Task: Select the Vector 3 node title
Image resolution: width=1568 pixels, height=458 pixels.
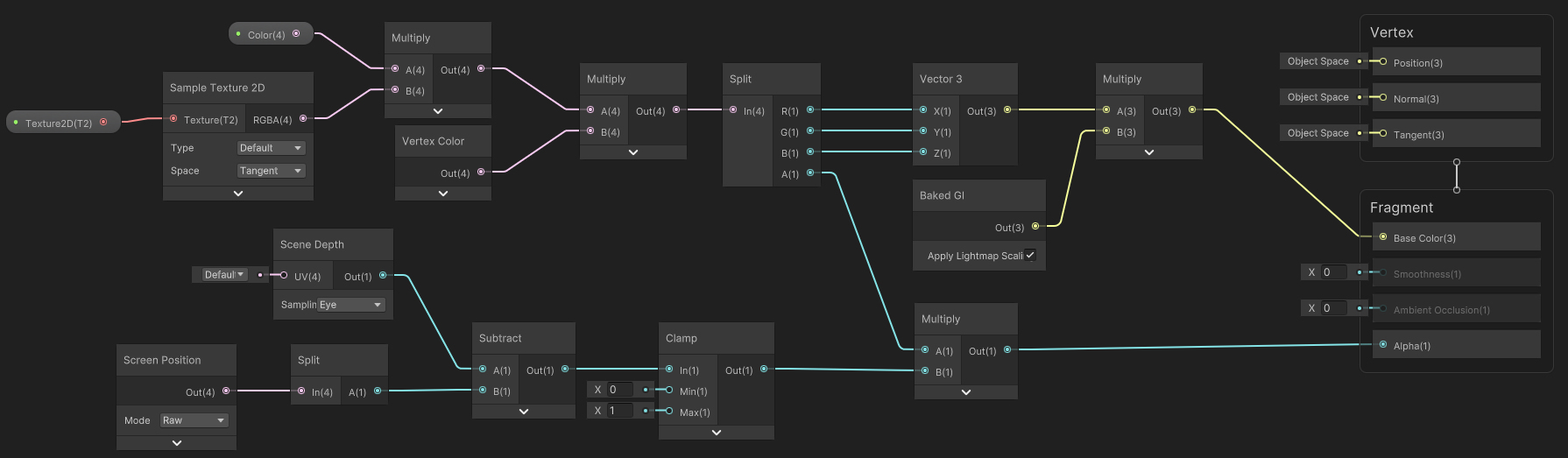Action: click(x=941, y=79)
